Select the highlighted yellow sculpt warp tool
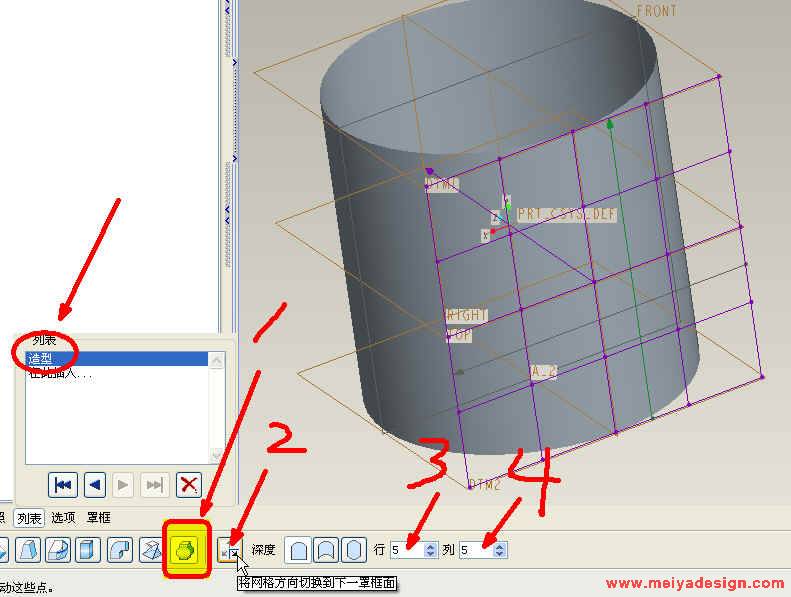Viewport: 791px width, 597px height. (x=185, y=550)
